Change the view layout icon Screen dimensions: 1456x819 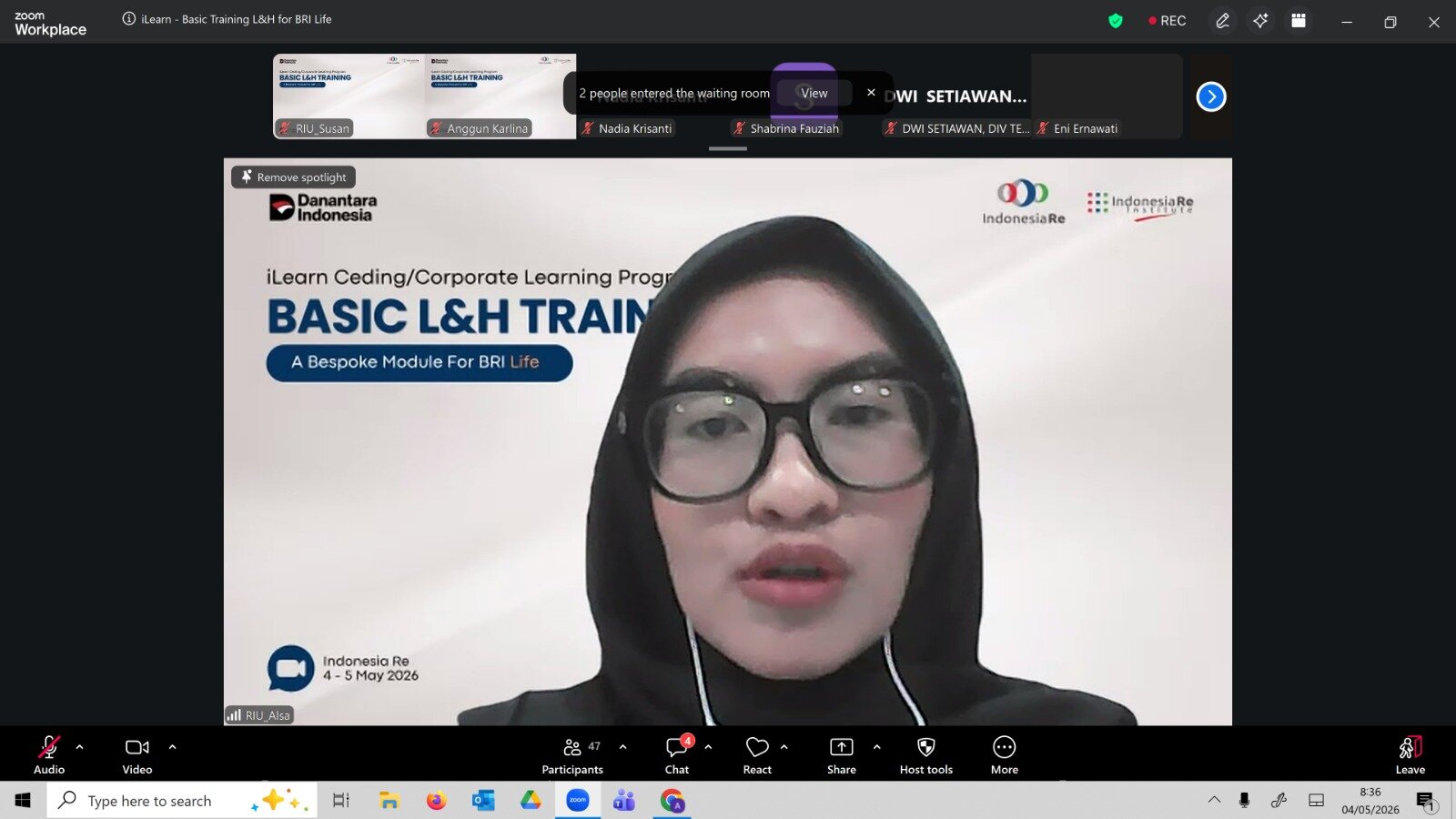point(1299,21)
